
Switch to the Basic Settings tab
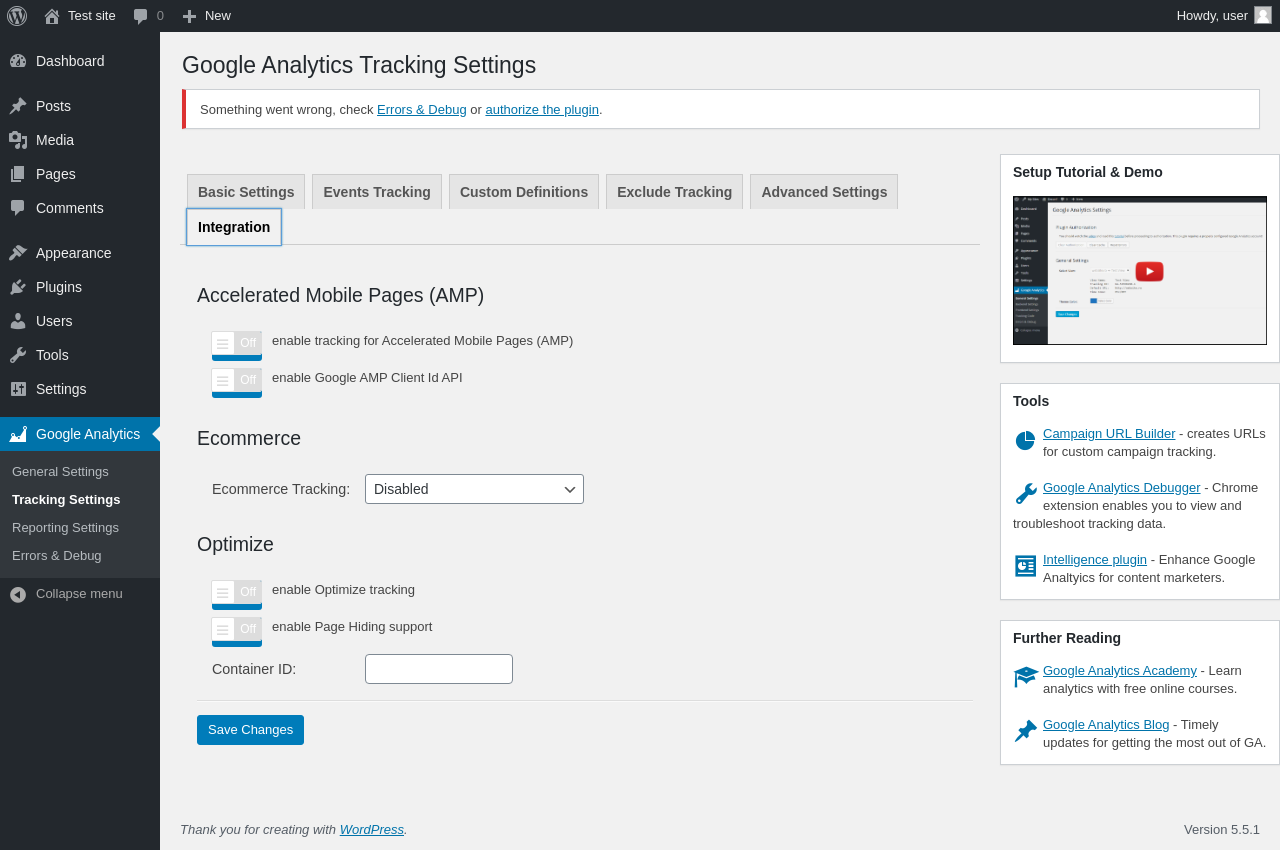246,192
